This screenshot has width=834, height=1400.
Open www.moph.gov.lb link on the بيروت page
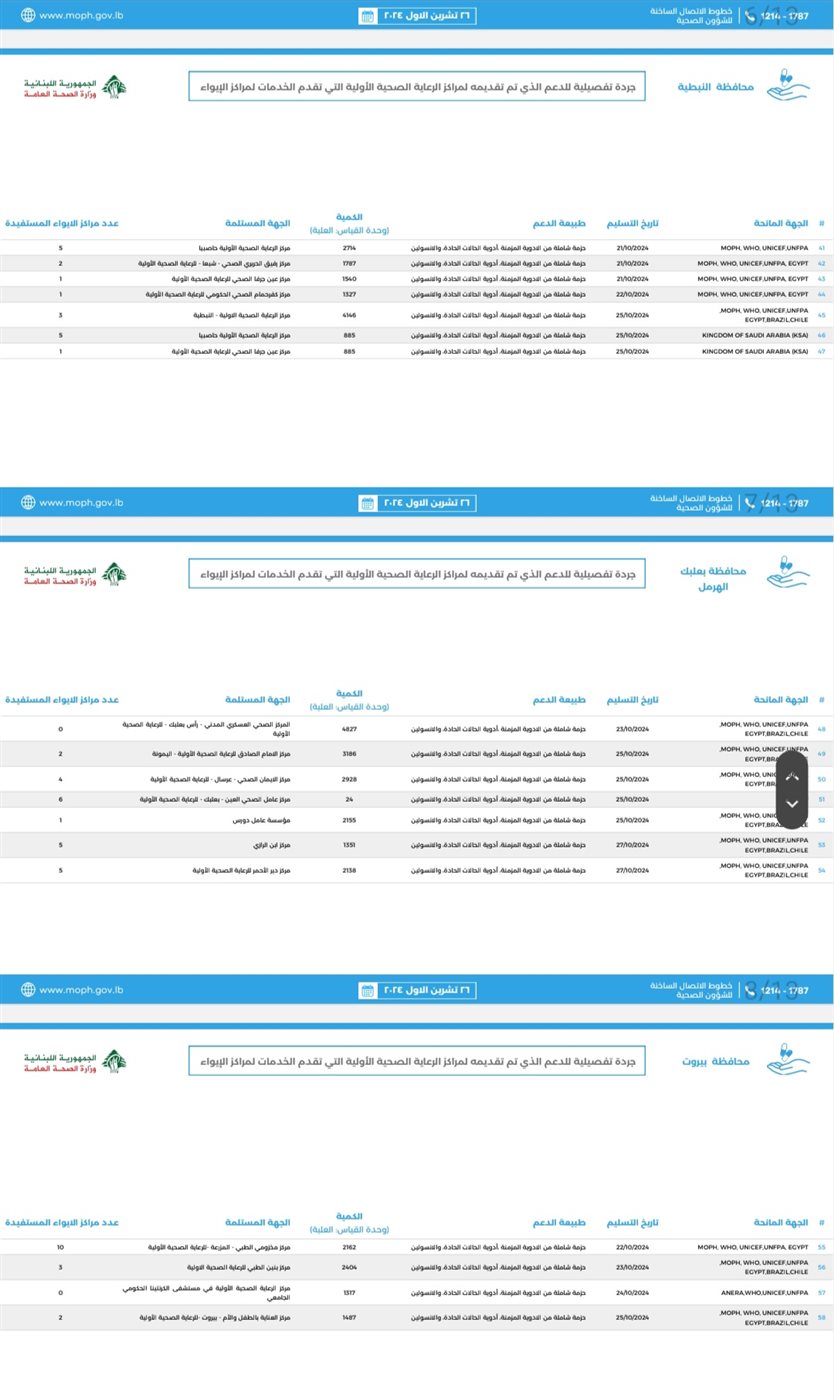point(81,990)
